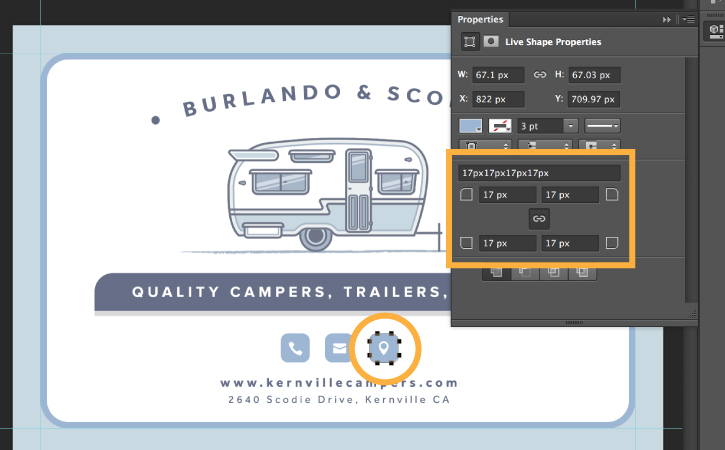The image size is (725, 450).
Task: Click the Combine Shapes pathfinder icon
Action: tap(497, 272)
